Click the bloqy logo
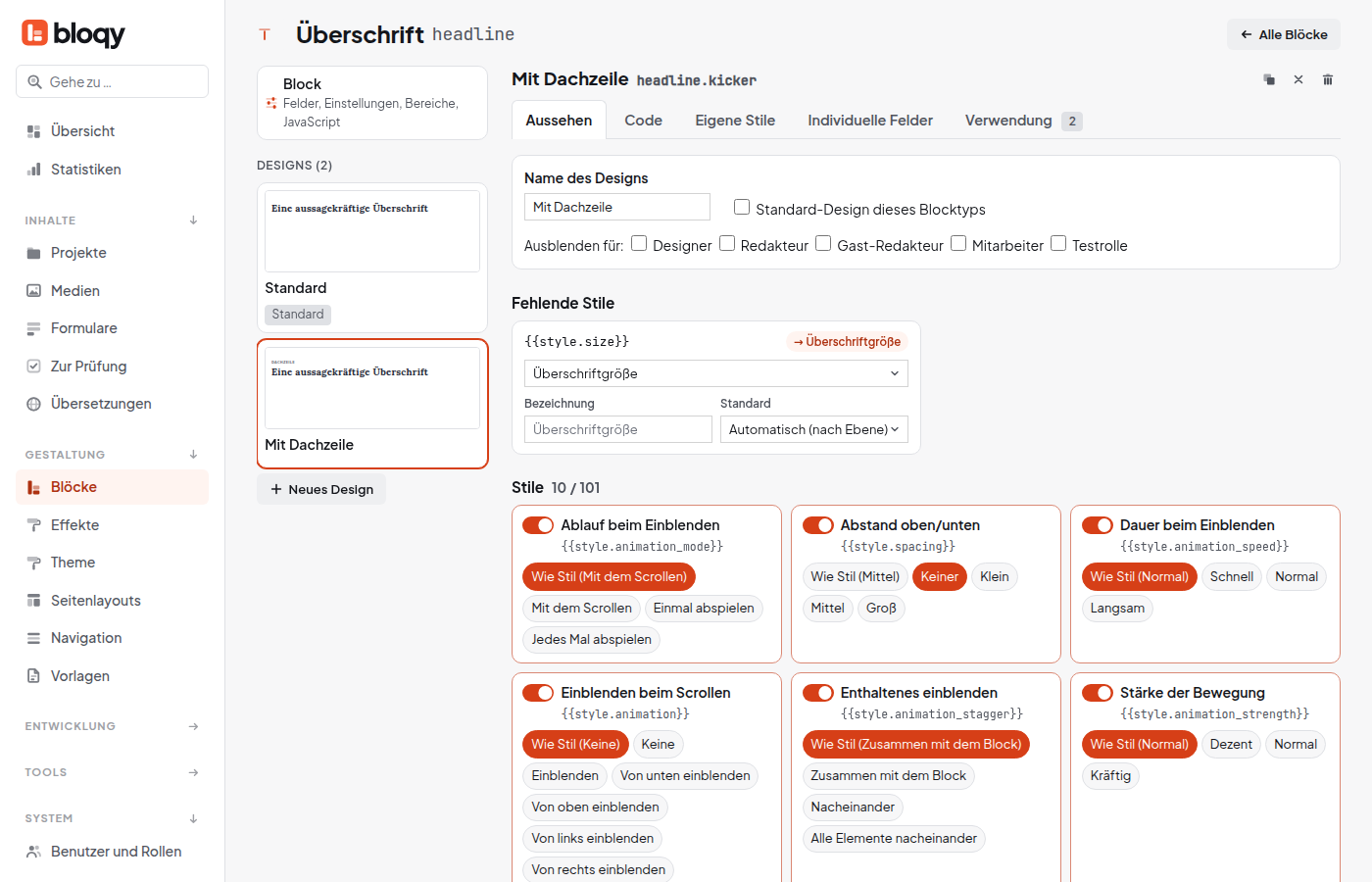Screen dimensions: 1372x882 click(x=73, y=33)
